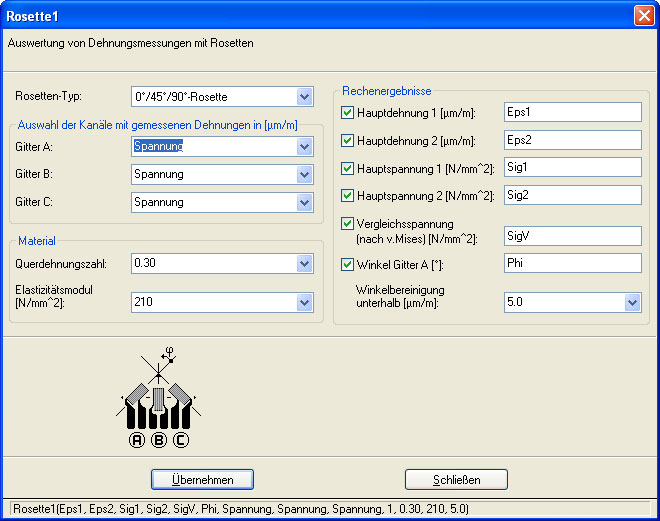The height and width of the screenshot is (521, 660).
Task: Open the Rosetten-Typ dropdown
Action: [x=305, y=97]
